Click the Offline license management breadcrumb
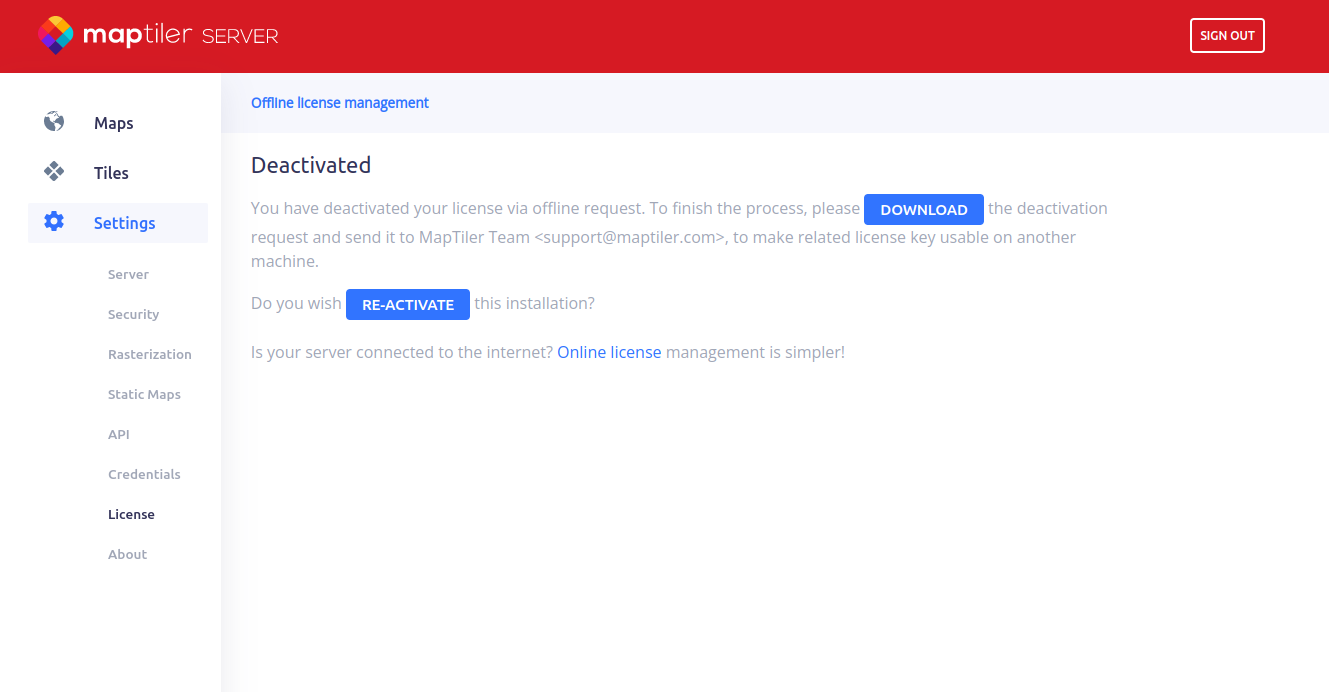The image size is (1329, 692). (x=339, y=103)
